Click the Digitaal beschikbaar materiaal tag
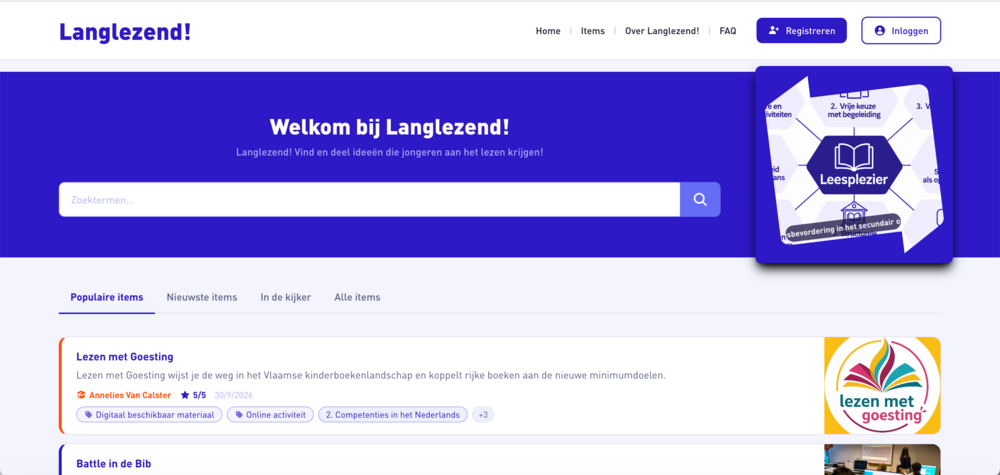Viewport: 1000px width, 475px height. click(x=149, y=414)
